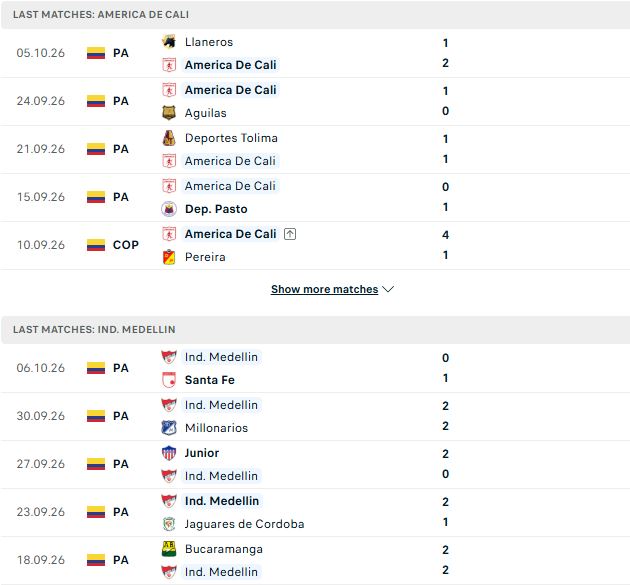The image size is (630, 585).
Task: Click the Llaneros team crest icon
Action: click(x=169, y=42)
